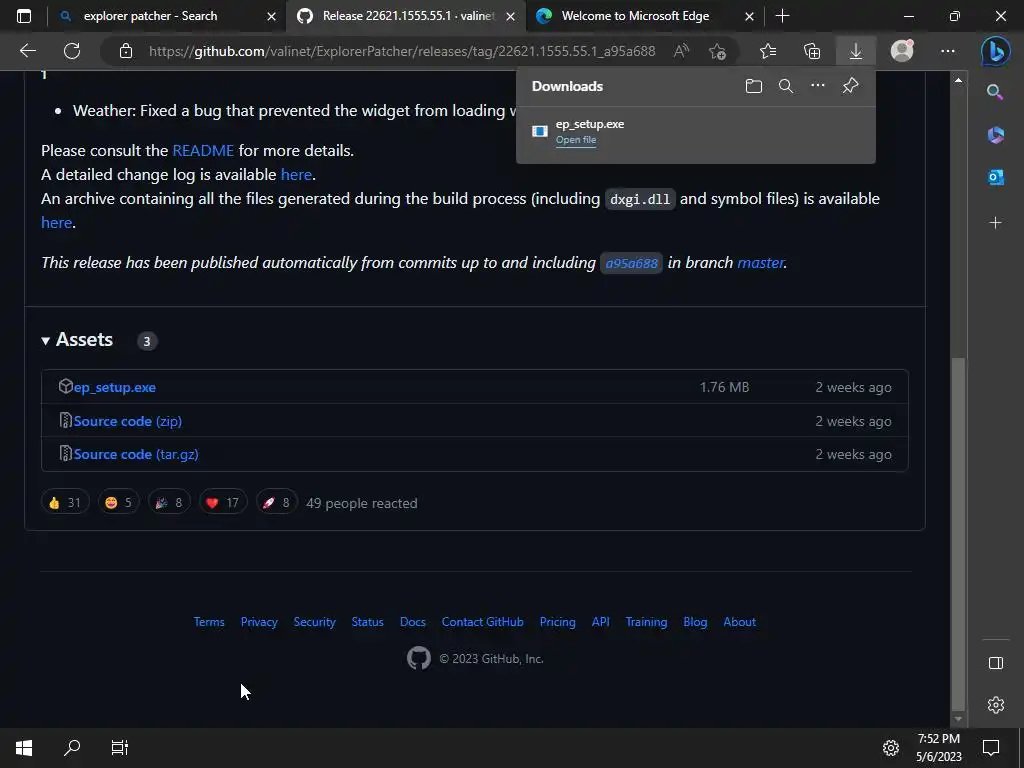This screenshot has height=768, width=1024.
Task: Open More options in Downloads panel
Action: point(818,86)
